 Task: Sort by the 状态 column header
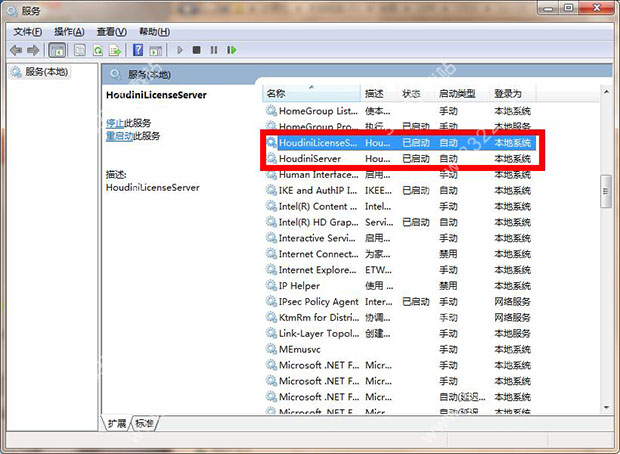(416, 93)
